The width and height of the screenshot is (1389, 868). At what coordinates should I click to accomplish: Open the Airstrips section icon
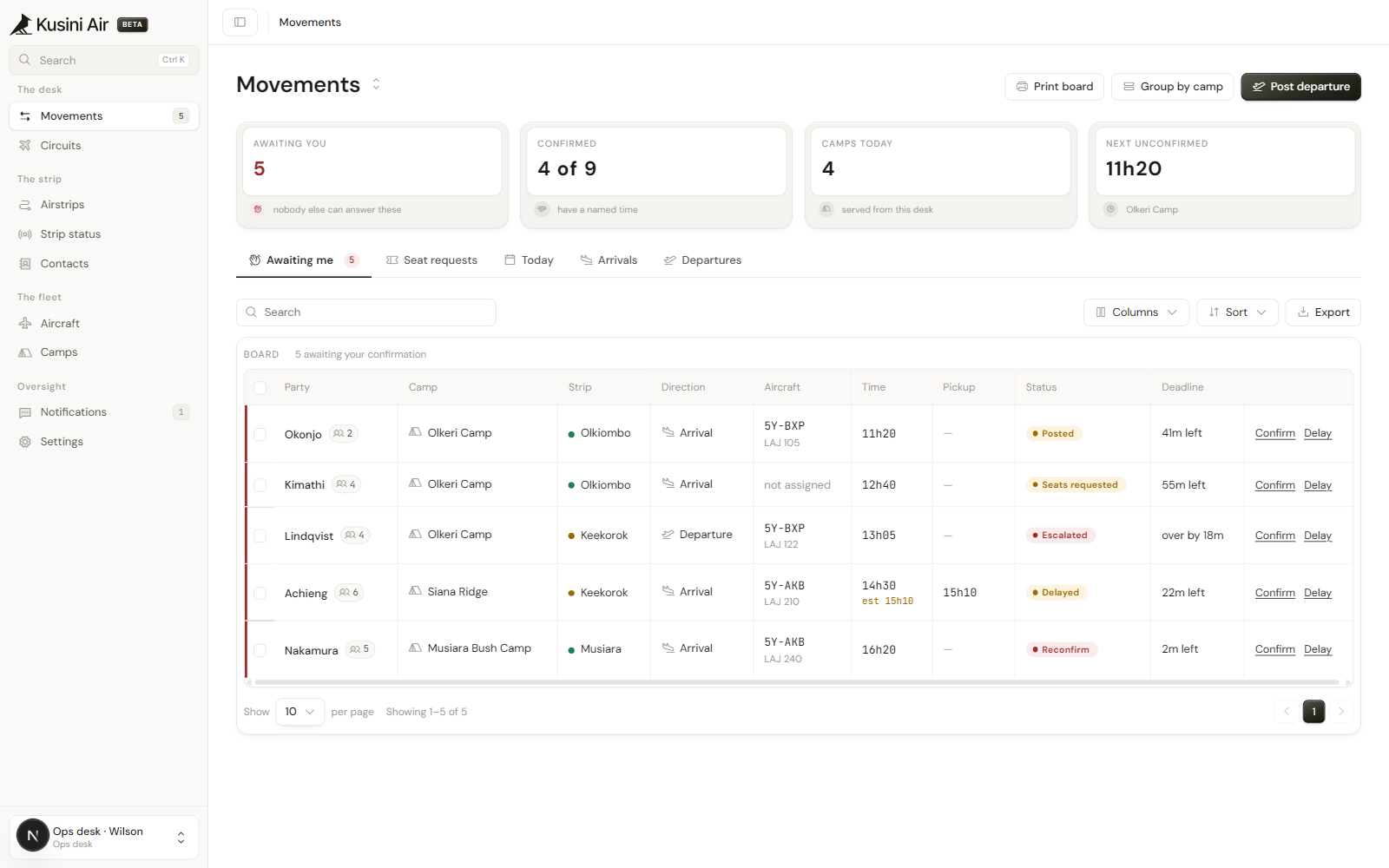click(x=25, y=205)
